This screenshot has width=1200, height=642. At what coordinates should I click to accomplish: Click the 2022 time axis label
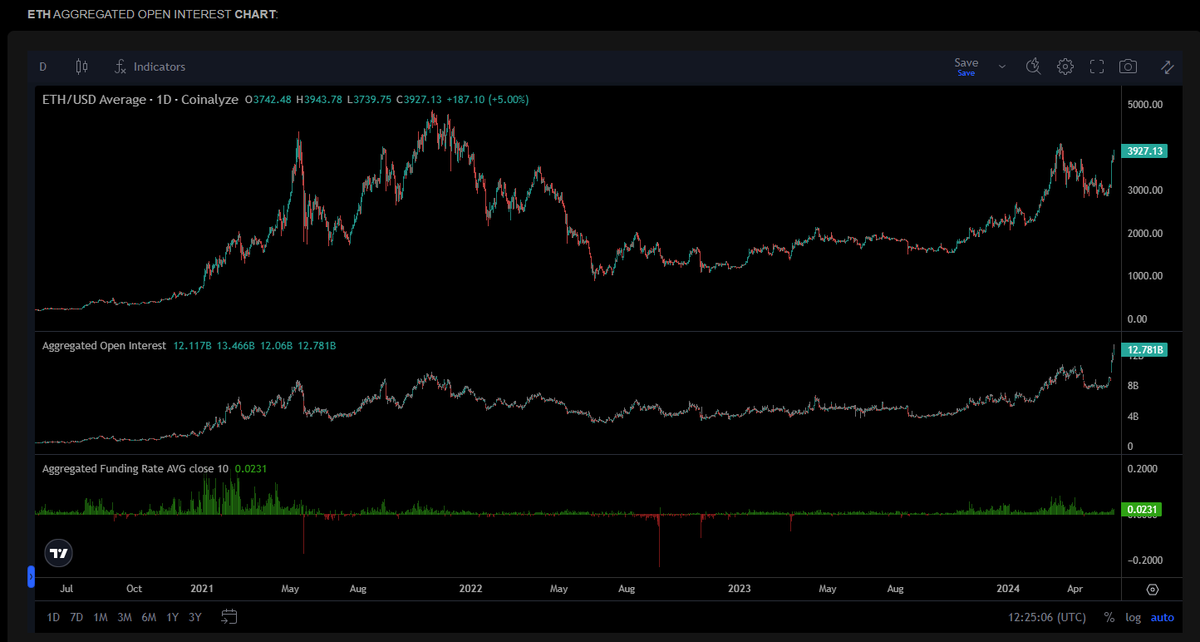[470, 589]
